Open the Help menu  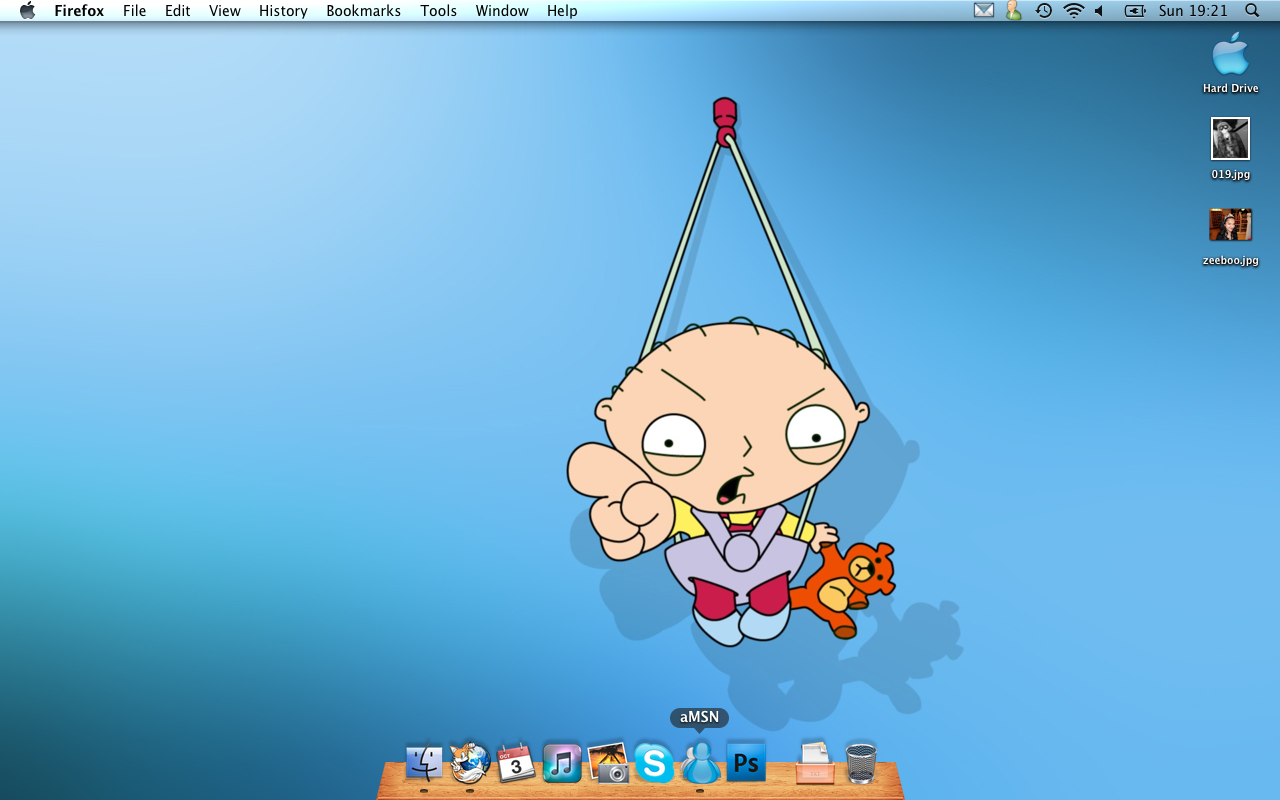tap(562, 11)
